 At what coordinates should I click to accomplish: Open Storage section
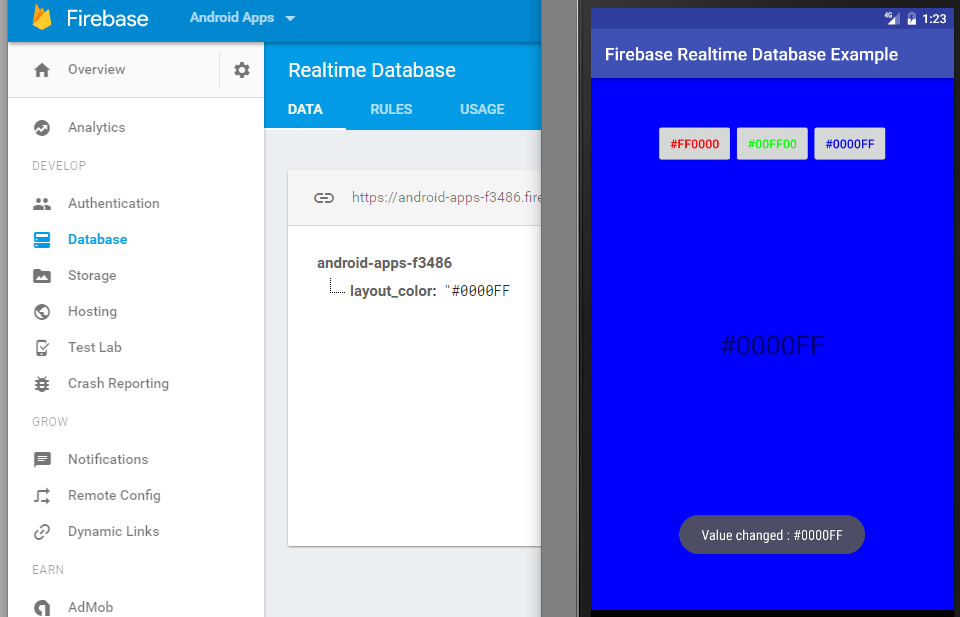92,275
